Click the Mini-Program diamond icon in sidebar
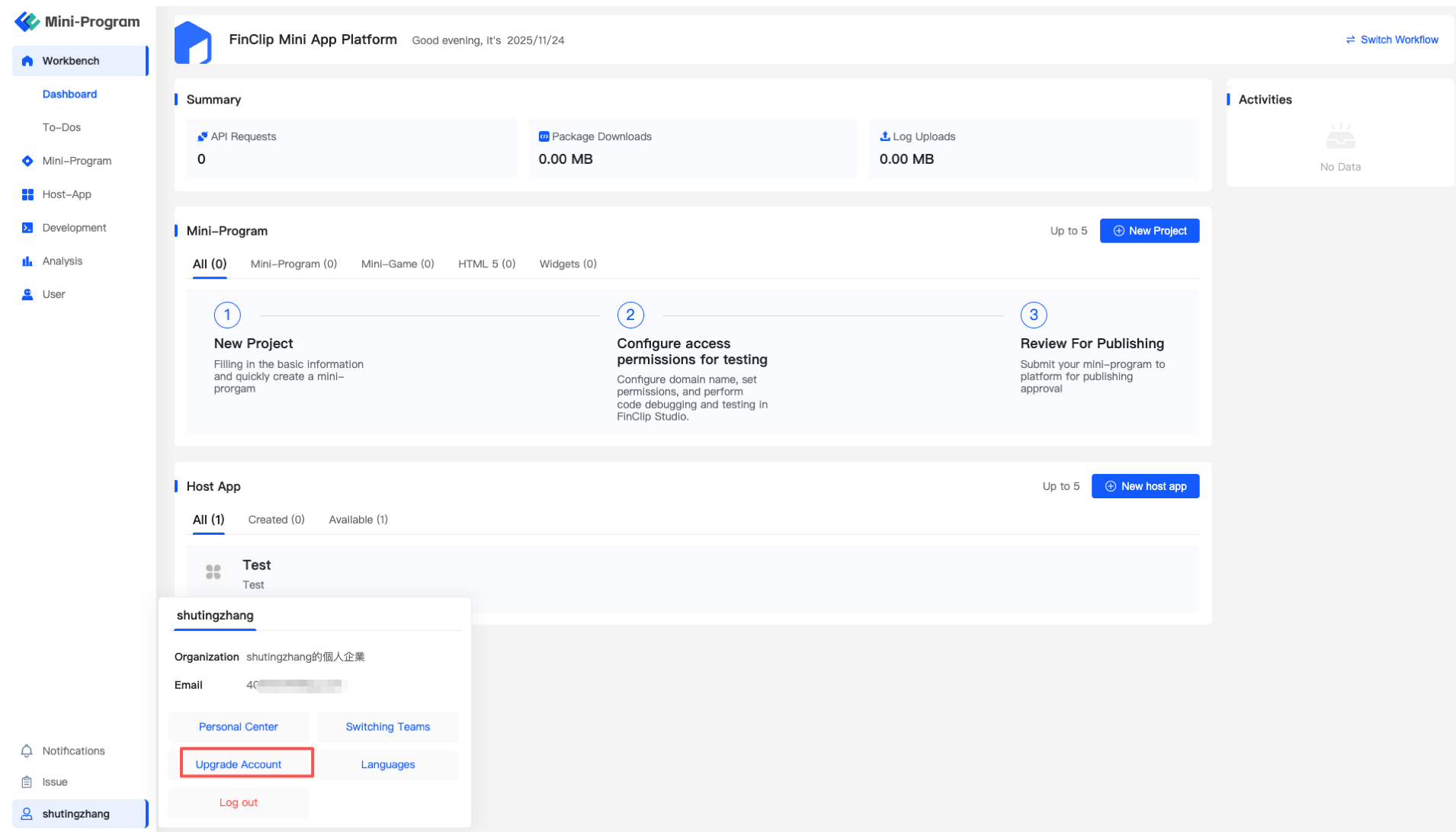Screen dimensions: 1456x832 pyautogui.click(x=27, y=161)
